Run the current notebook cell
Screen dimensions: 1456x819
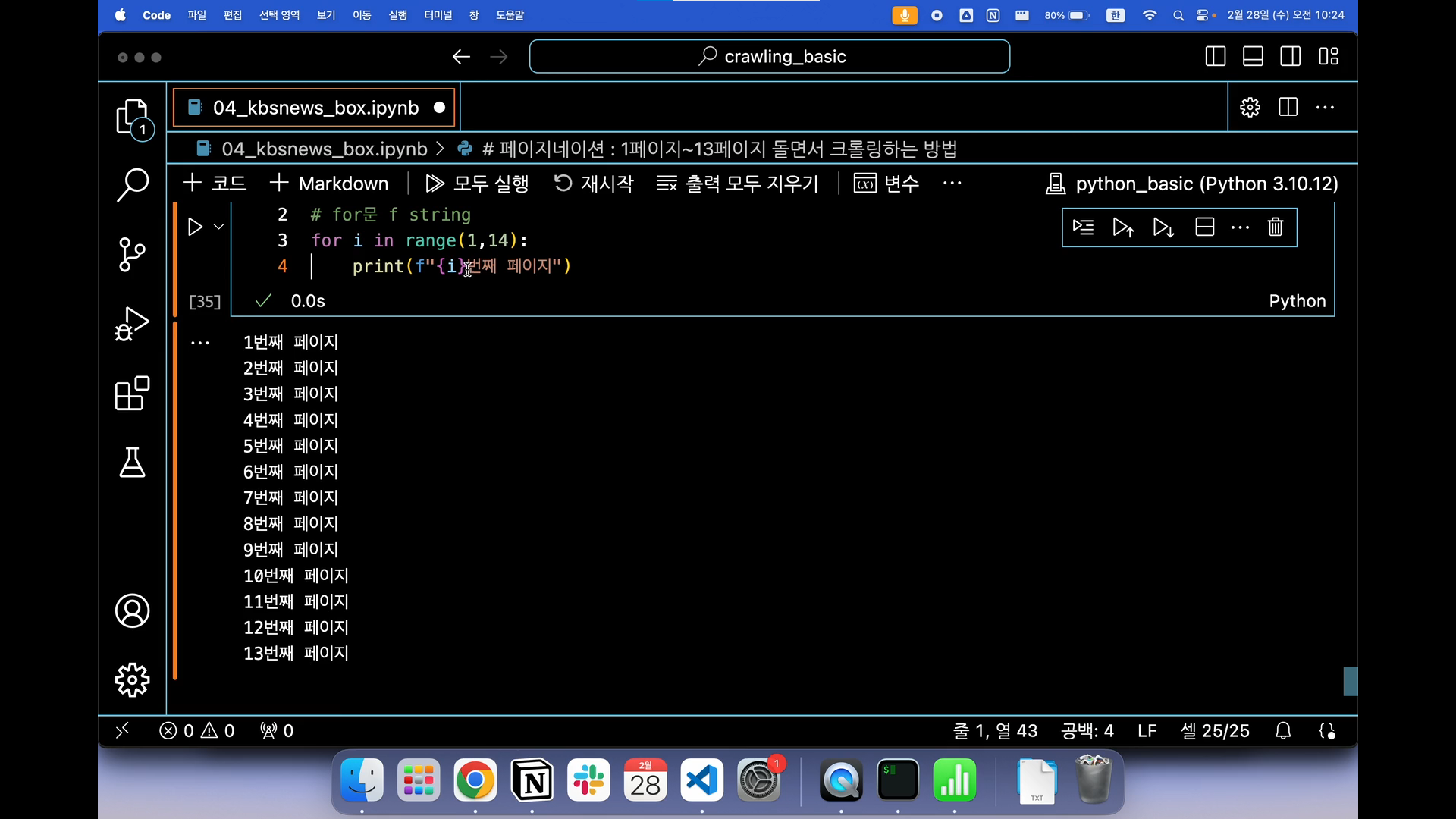tap(195, 227)
